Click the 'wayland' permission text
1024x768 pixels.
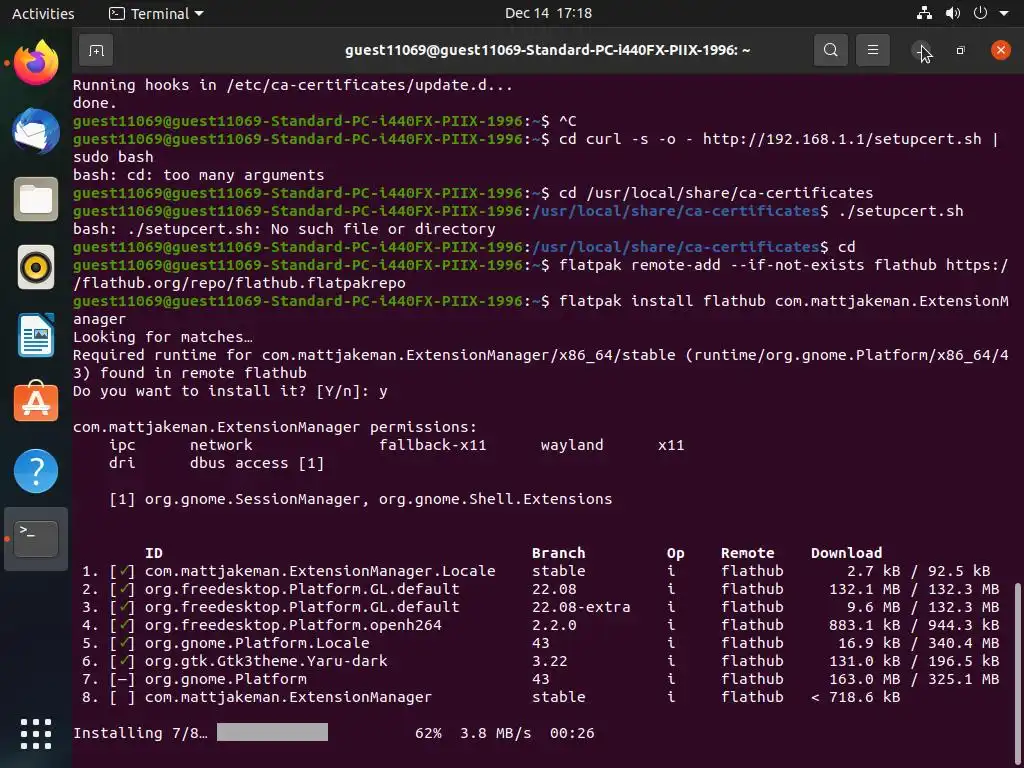[572, 445]
